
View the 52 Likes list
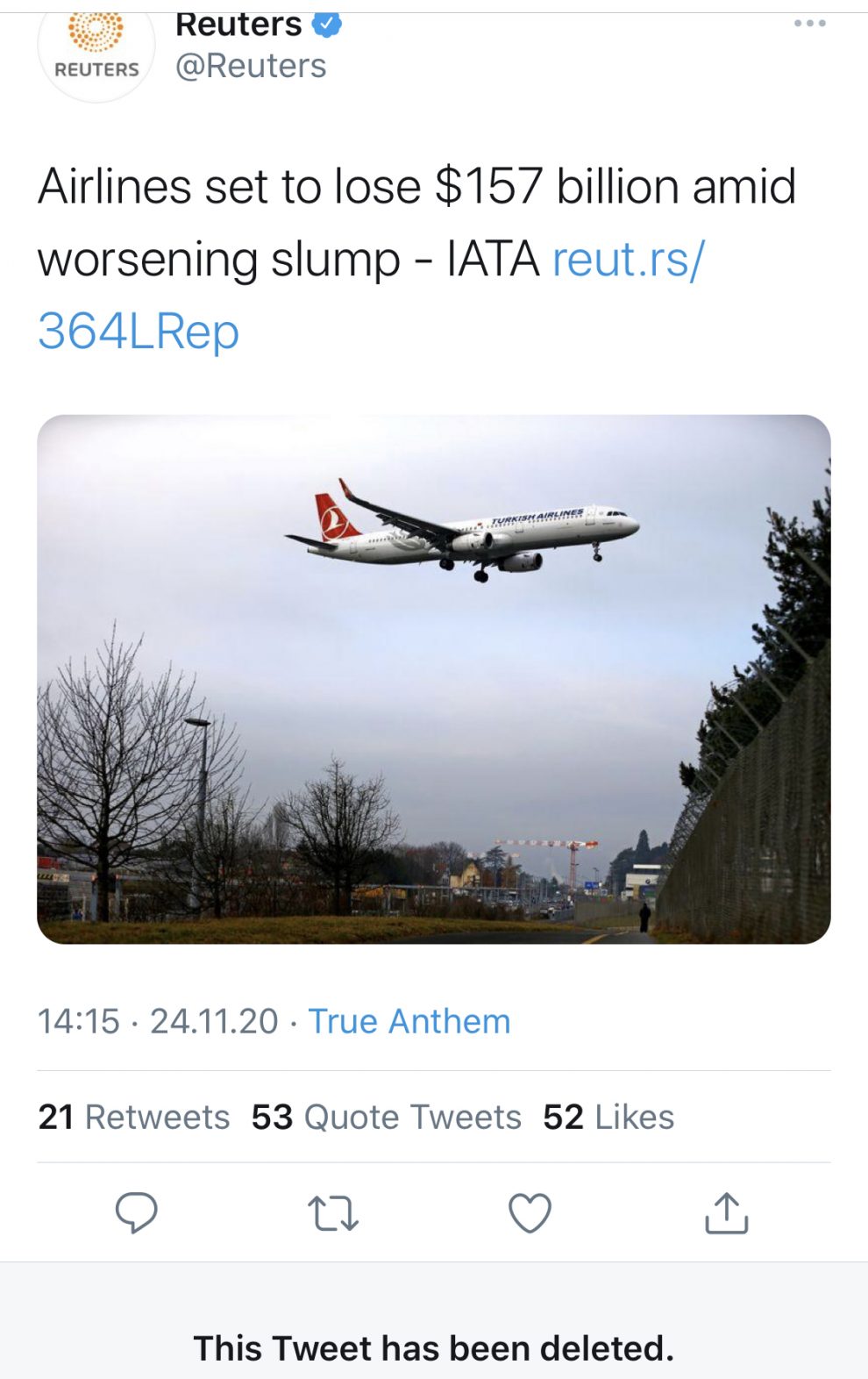(608, 1117)
